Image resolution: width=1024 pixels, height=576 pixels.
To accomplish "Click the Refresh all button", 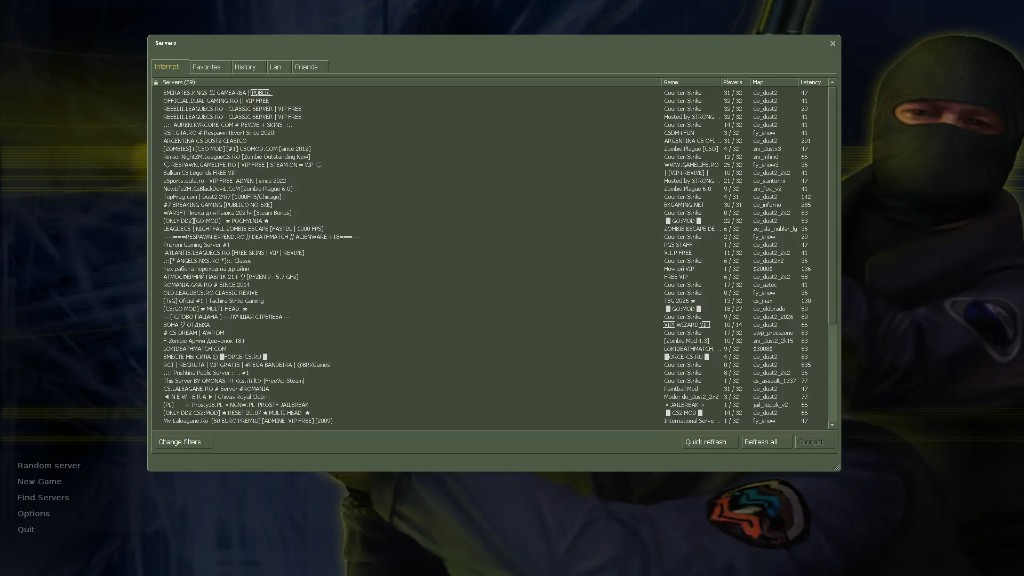I will click(x=765, y=442).
